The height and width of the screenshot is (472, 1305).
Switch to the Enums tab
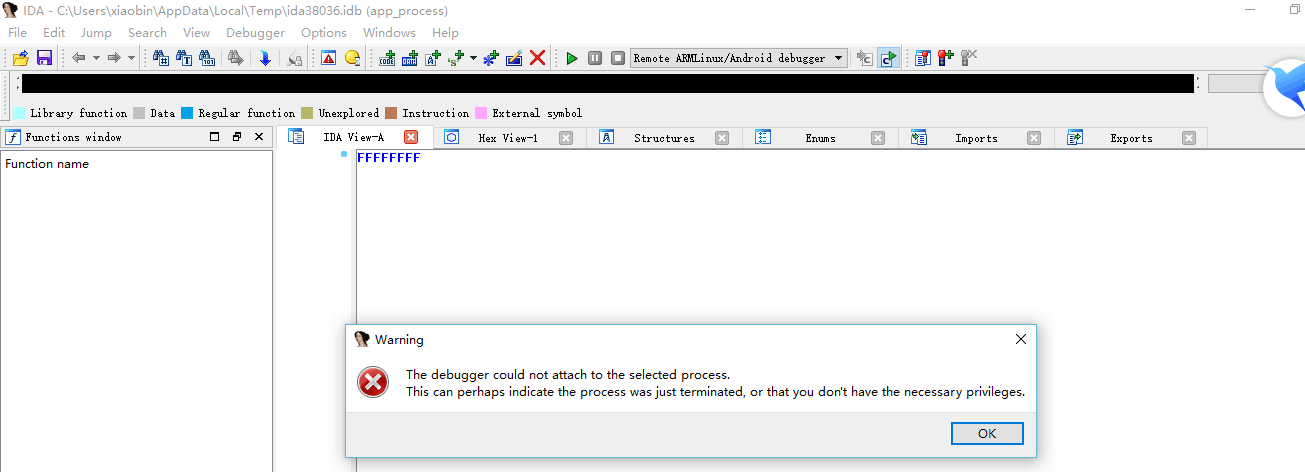point(820,138)
